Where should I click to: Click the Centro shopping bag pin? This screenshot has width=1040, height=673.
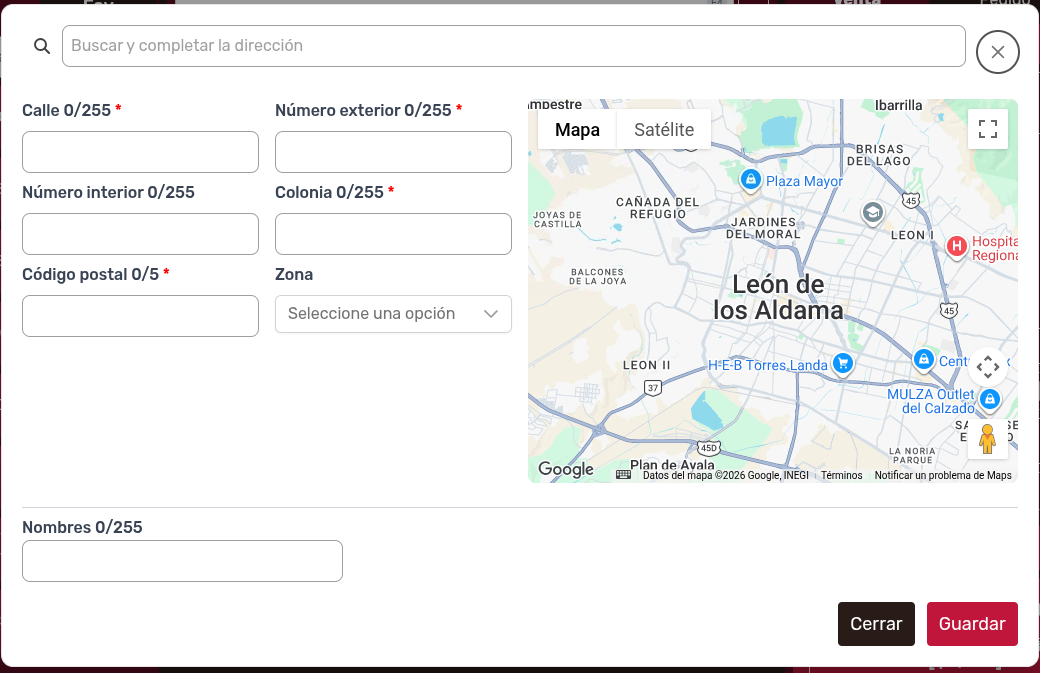(x=923, y=359)
